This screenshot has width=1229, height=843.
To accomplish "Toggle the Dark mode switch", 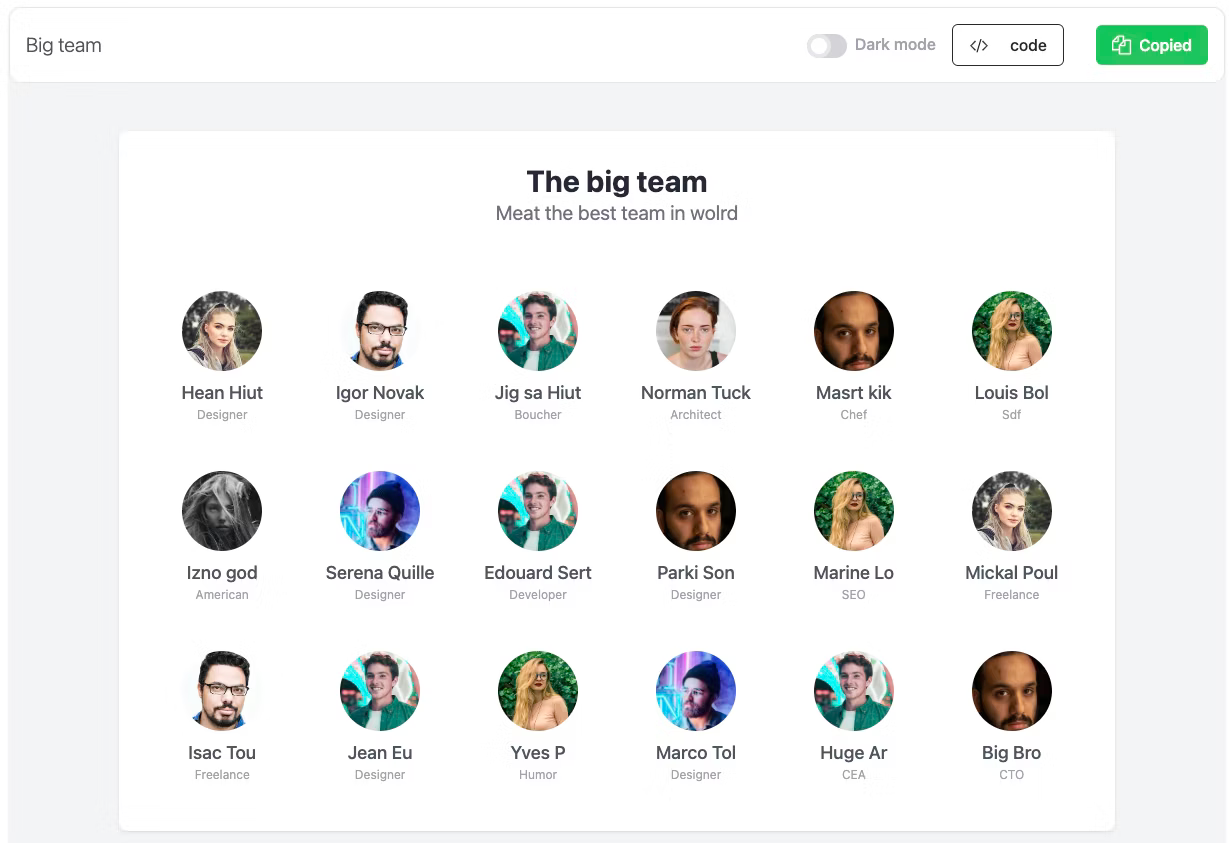I will coord(827,45).
